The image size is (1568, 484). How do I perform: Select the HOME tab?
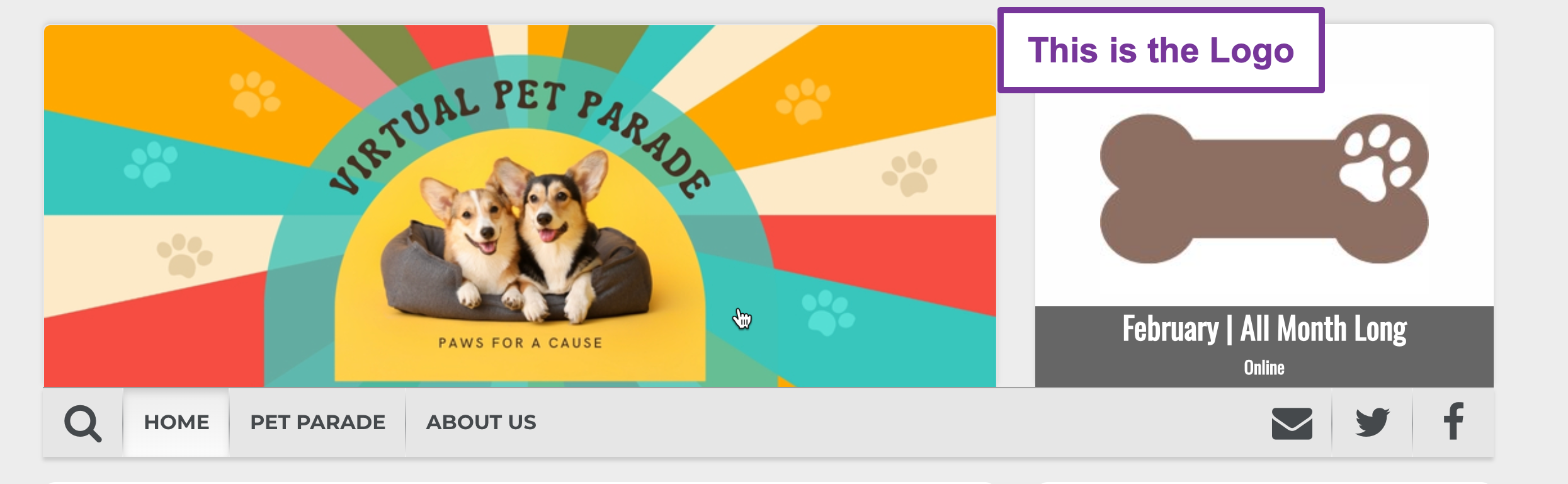coord(176,422)
